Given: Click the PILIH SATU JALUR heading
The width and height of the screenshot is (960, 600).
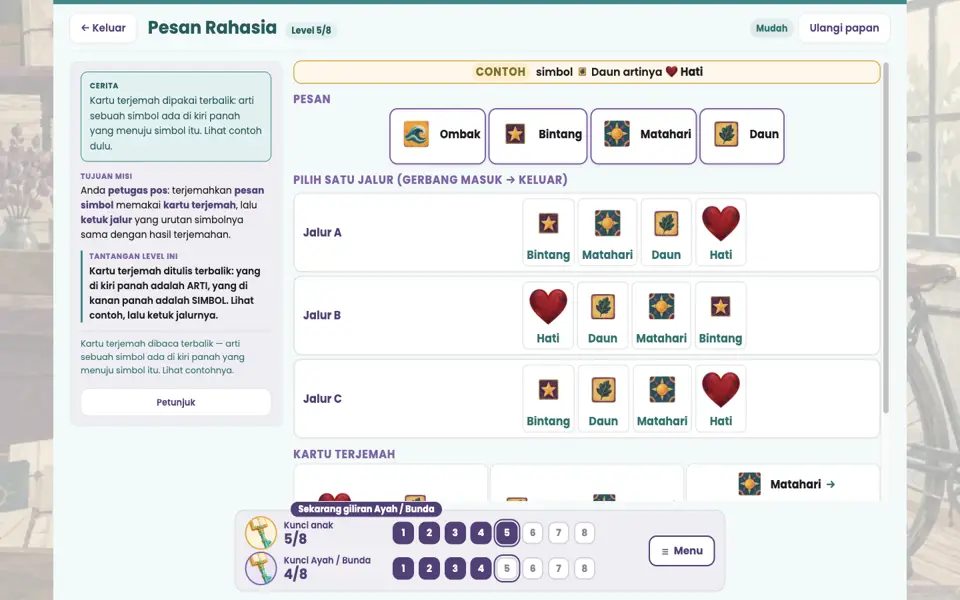Looking at the screenshot, I should pyautogui.click(x=430, y=180).
